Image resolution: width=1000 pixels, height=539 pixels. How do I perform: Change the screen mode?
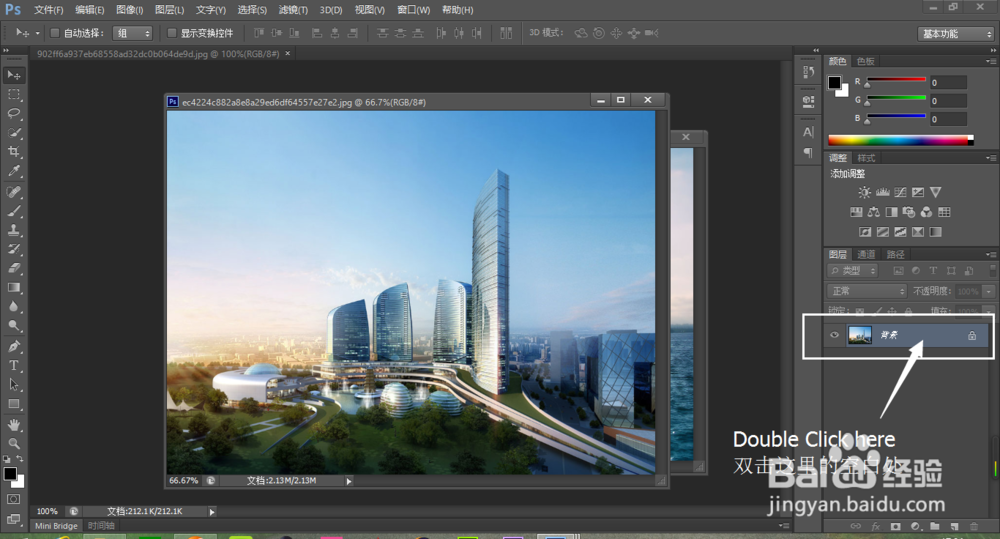coord(13,519)
